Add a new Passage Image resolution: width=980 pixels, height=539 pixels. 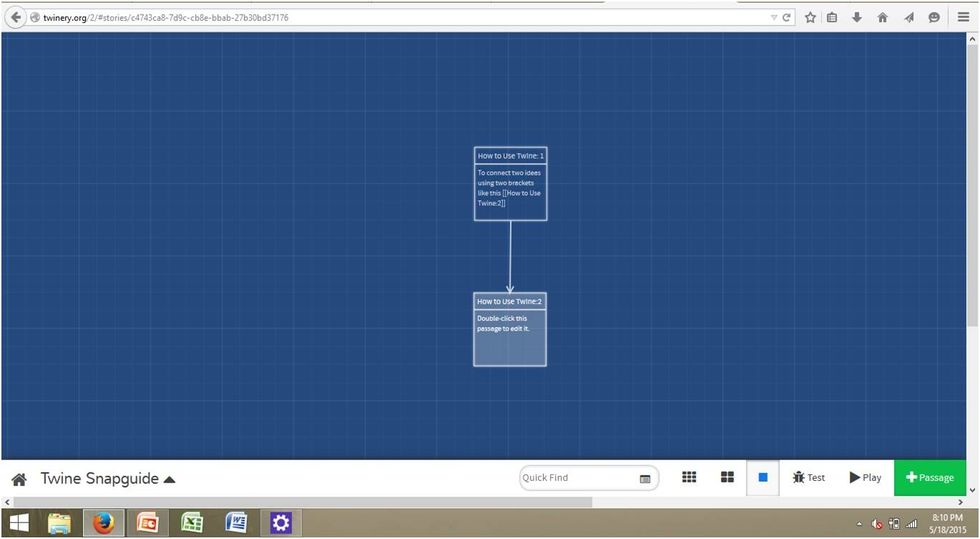[929, 478]
